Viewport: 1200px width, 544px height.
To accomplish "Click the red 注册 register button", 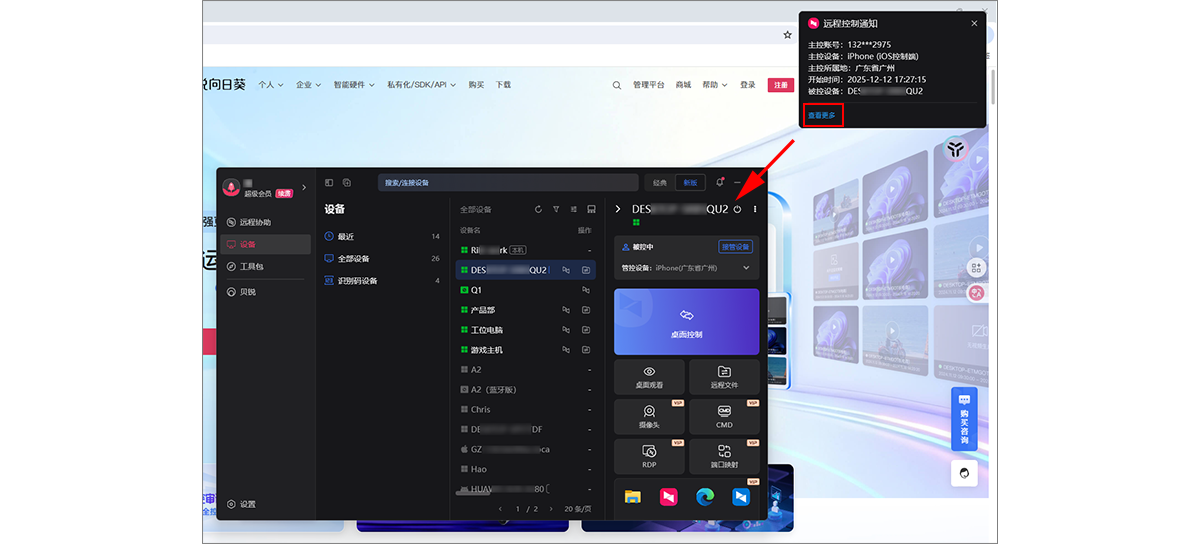I will click(x=779, y=85).
